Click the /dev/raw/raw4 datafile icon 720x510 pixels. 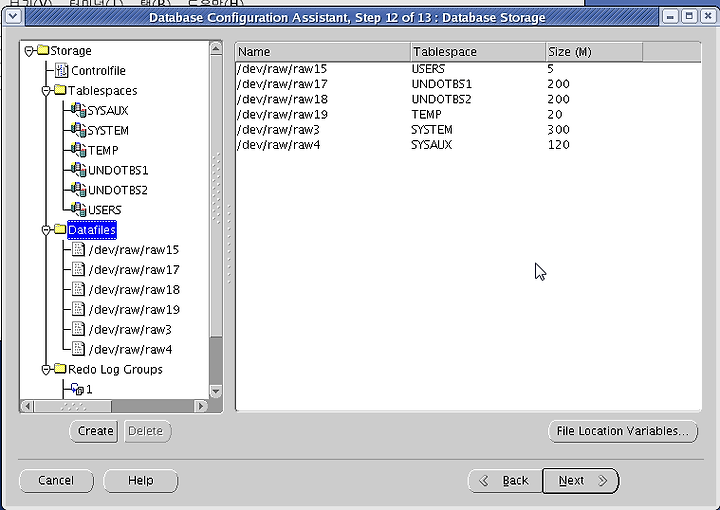79,349
